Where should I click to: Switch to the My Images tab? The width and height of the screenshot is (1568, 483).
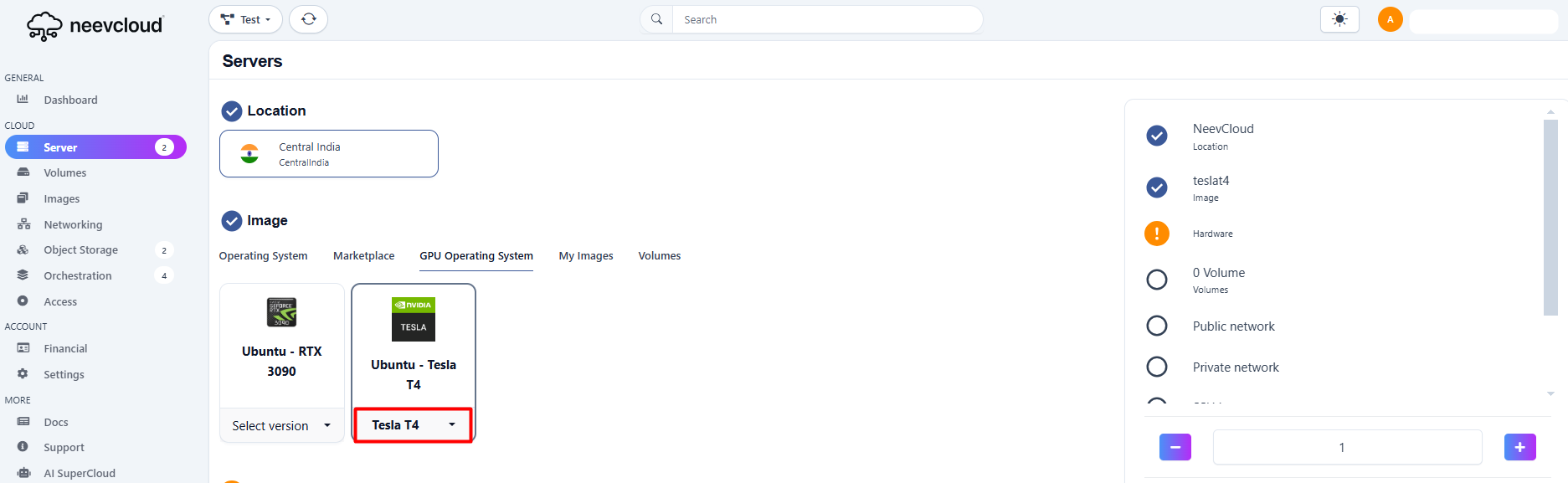click(585, 256)
